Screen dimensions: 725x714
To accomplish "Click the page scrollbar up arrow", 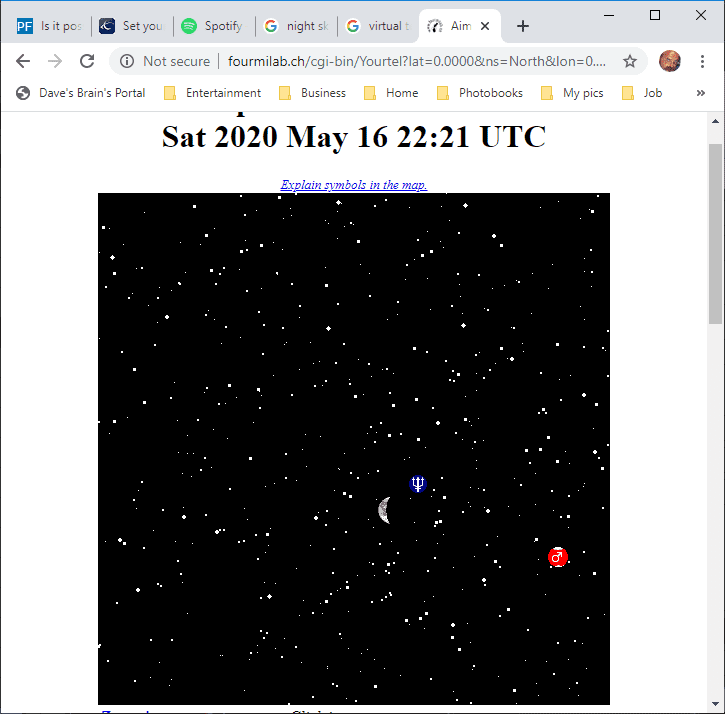I will [x=715, y=121].
